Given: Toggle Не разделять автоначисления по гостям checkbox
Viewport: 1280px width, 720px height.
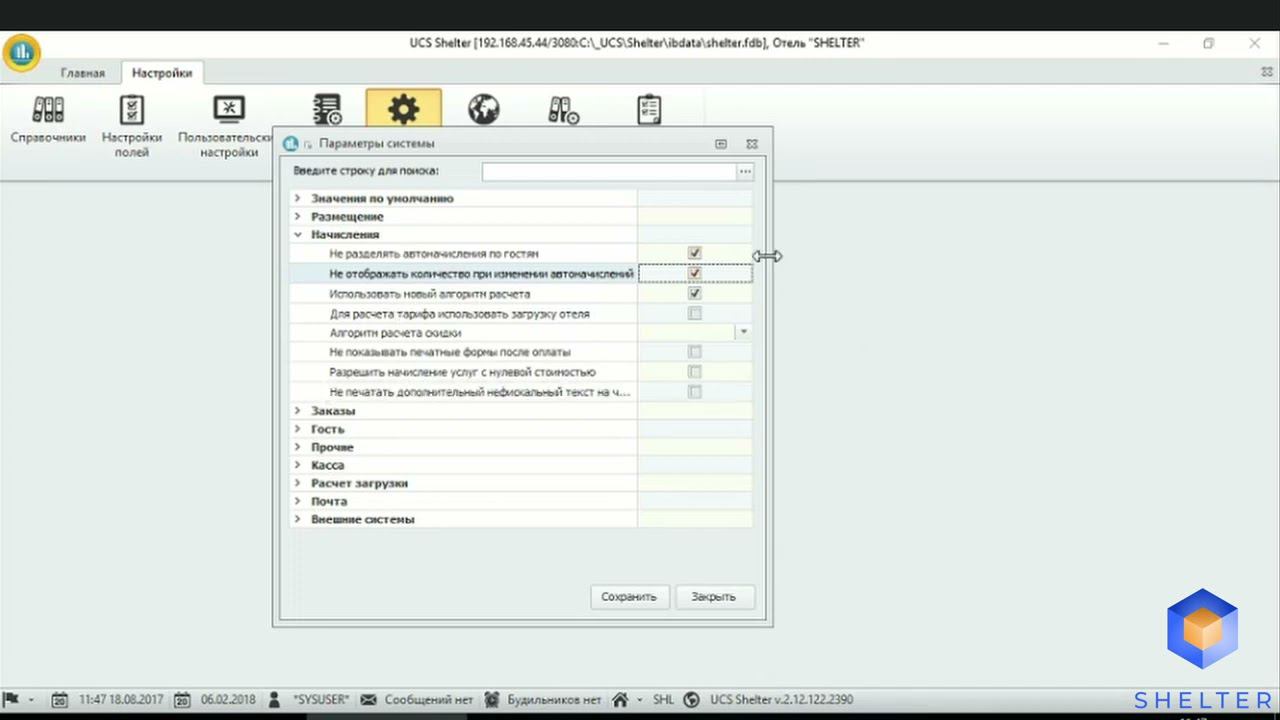Looking at the screenshot, I should [695, 253].
